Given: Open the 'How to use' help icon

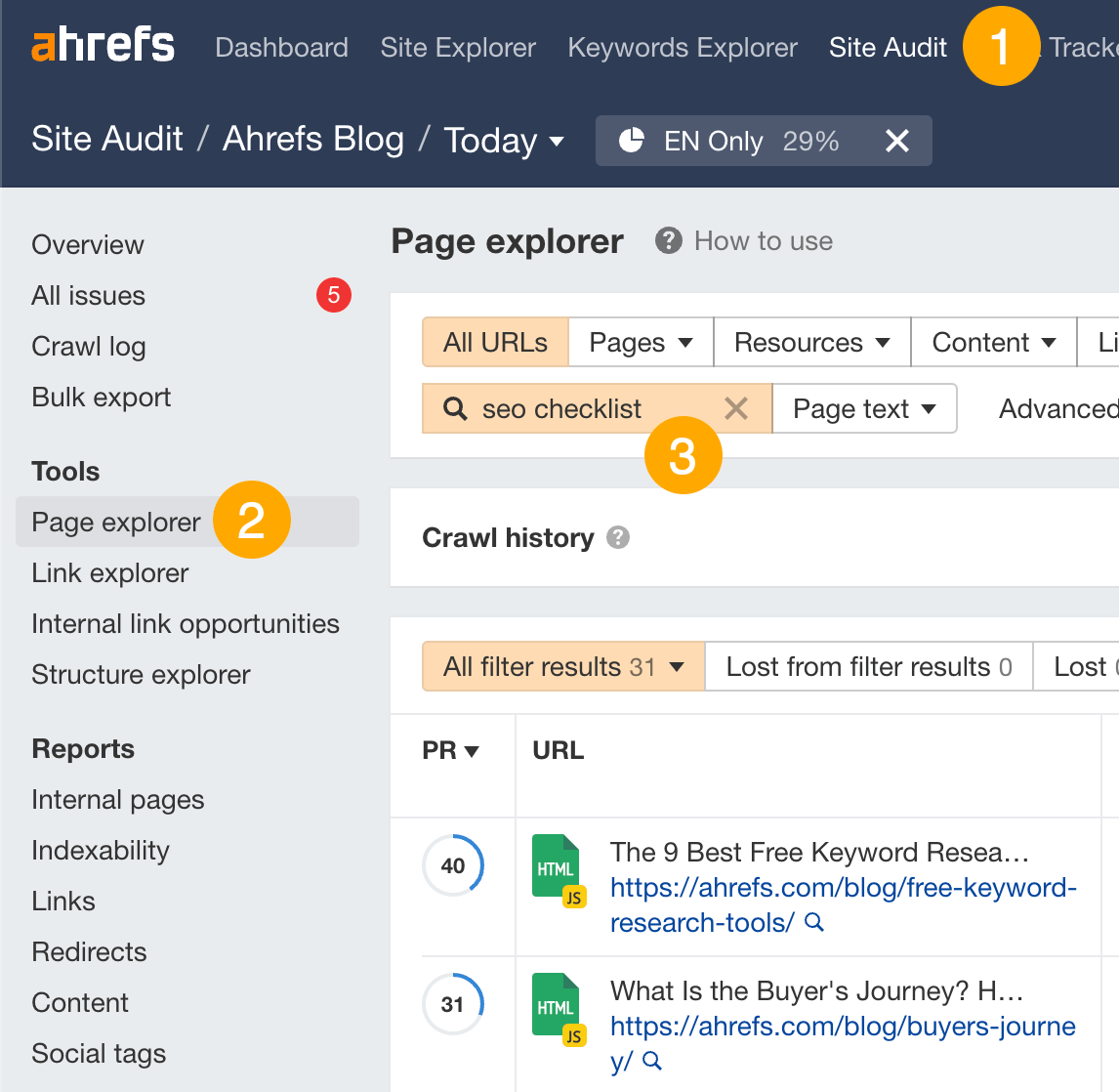Looking at the screenshot, I should pos(668,240).
